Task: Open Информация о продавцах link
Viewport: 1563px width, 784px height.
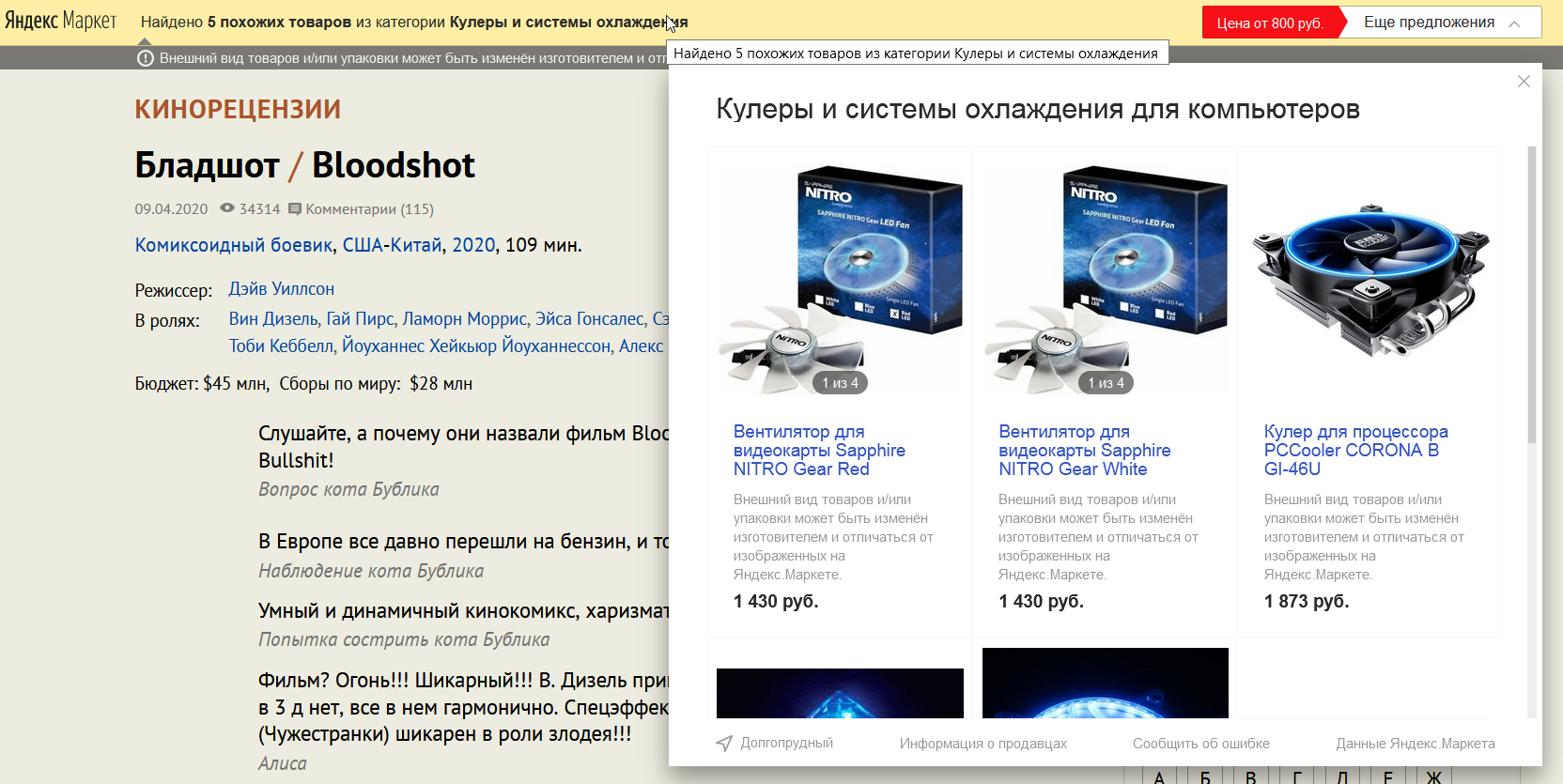Action: coord(983,744)
